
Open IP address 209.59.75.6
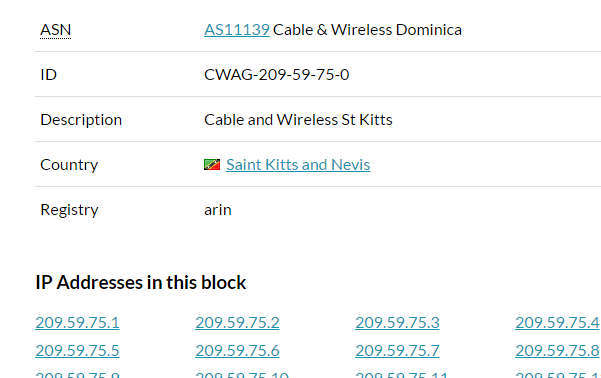click(237, 351)
